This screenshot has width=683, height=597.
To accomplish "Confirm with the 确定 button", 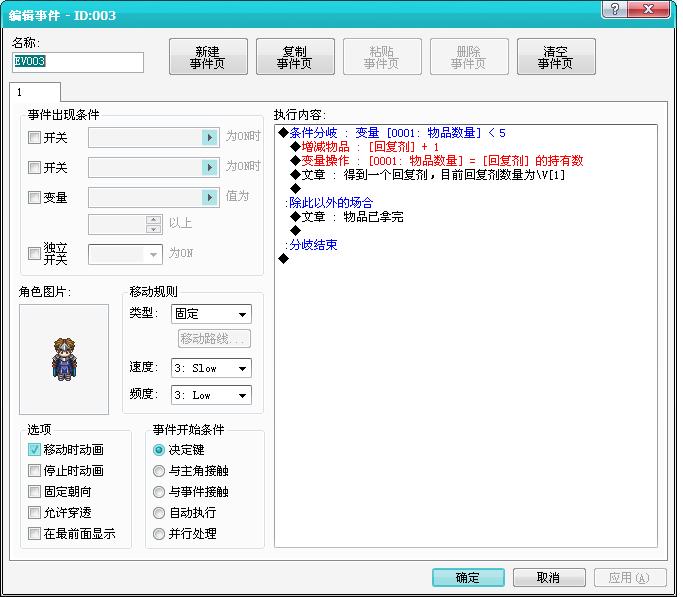I will pos(468,578).
